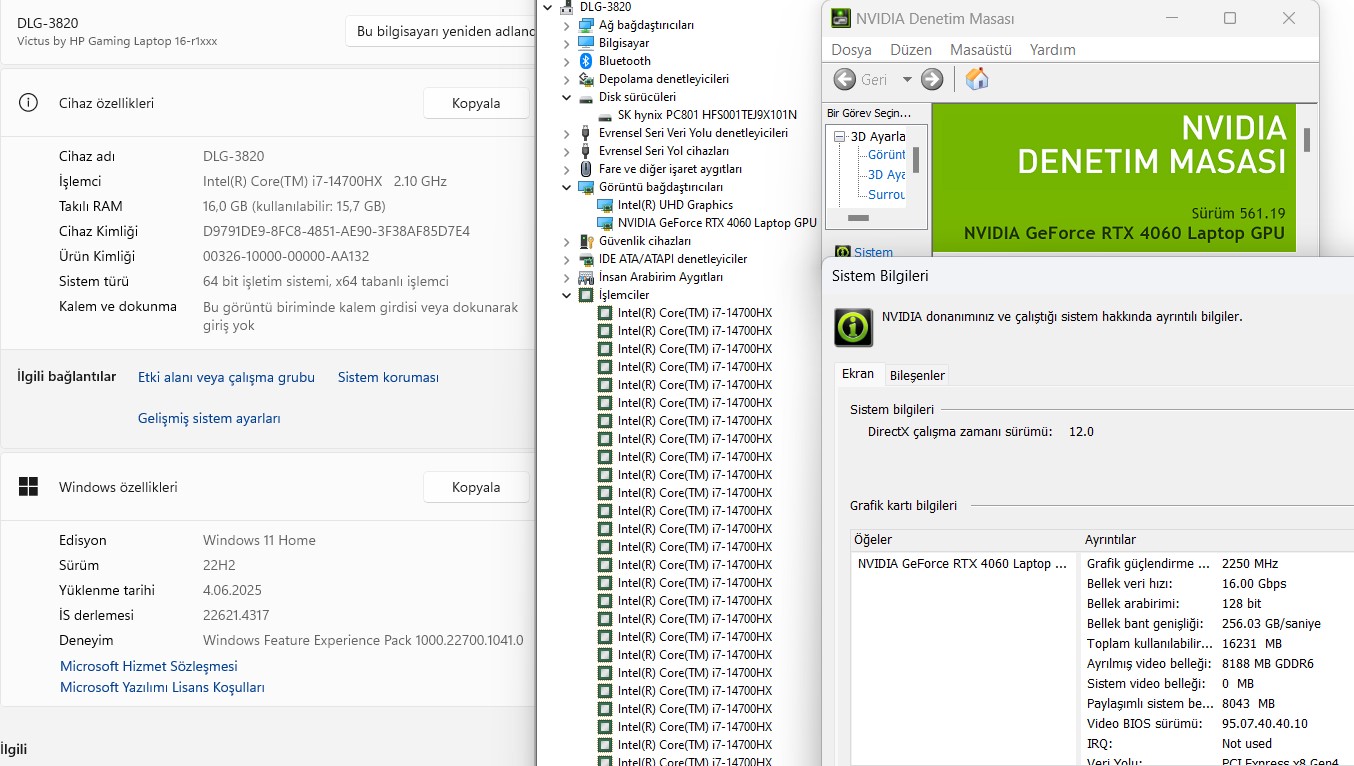Click the NVIDIA Control Panel forward arrow icon
The width and height of the screenshot is (1354, 766).
[x=932, y=79]
